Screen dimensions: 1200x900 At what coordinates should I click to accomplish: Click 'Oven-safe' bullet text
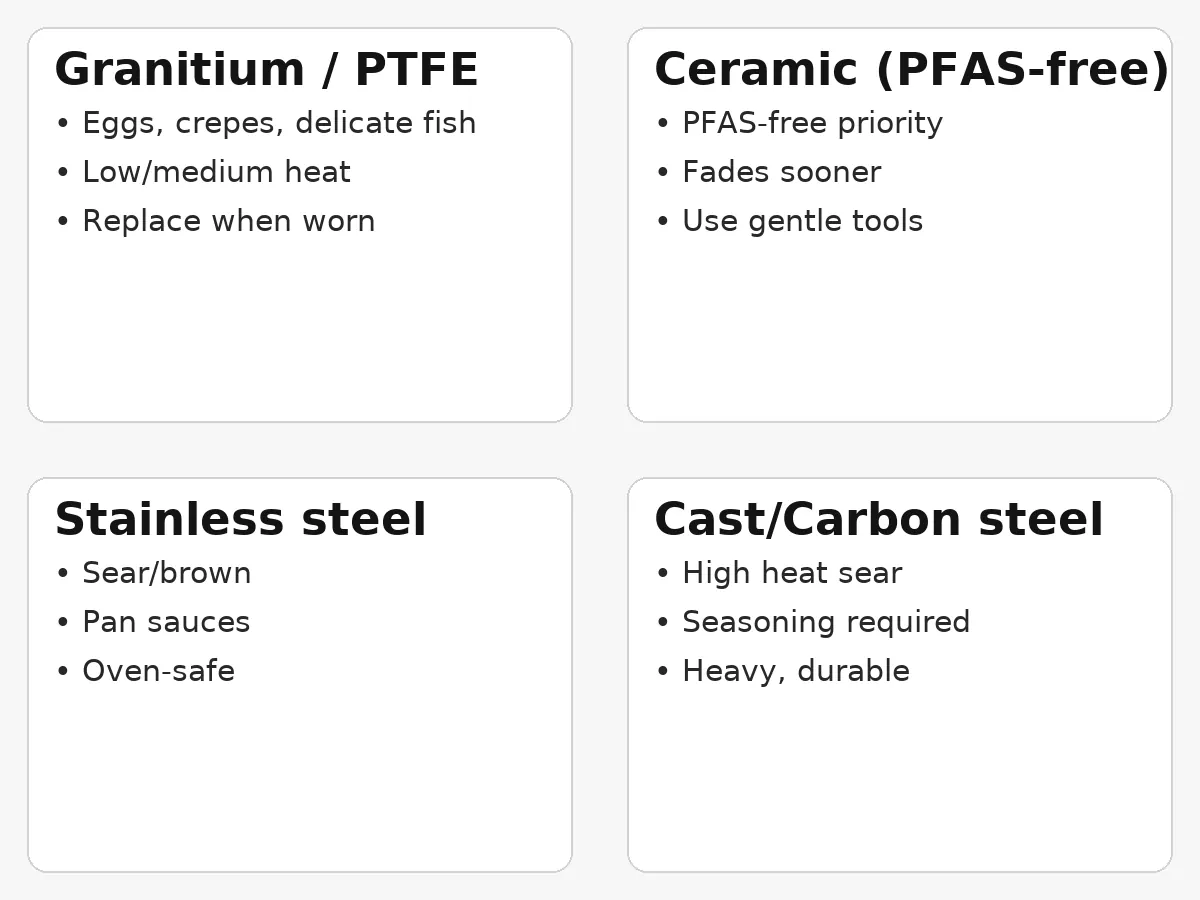click(x=158, y=671)
